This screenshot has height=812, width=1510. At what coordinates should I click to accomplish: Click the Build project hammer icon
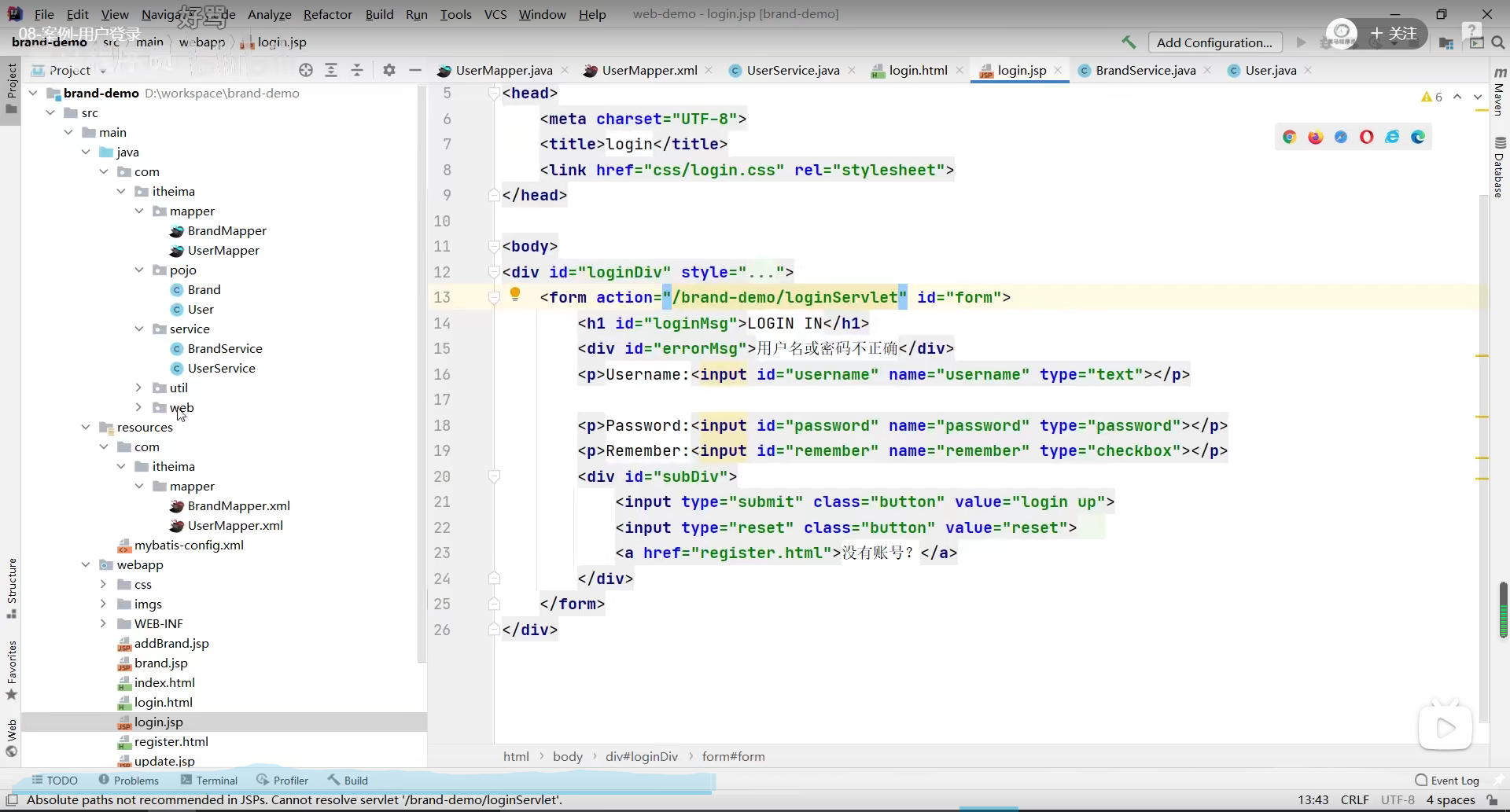[x=1129, y=42]
